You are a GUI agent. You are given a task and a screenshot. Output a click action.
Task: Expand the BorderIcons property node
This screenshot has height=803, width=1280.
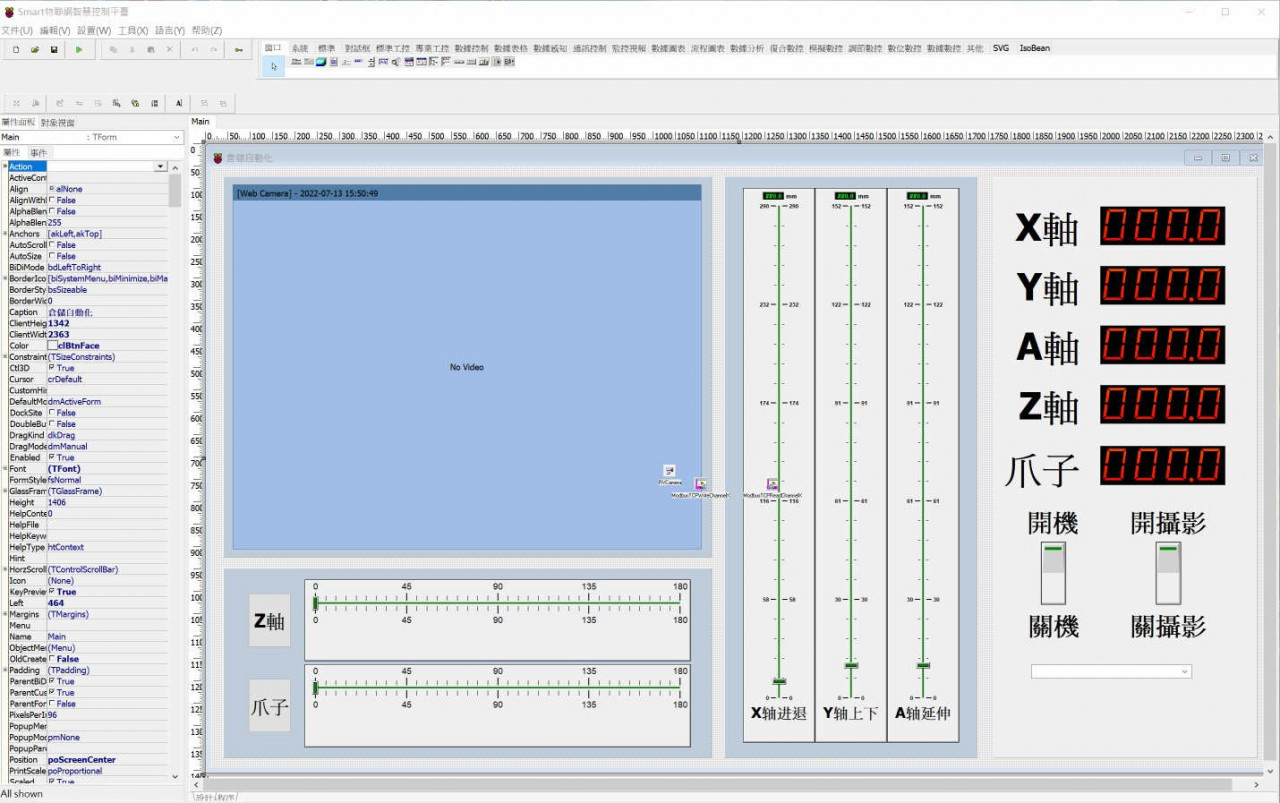click(x=5, y=278)
